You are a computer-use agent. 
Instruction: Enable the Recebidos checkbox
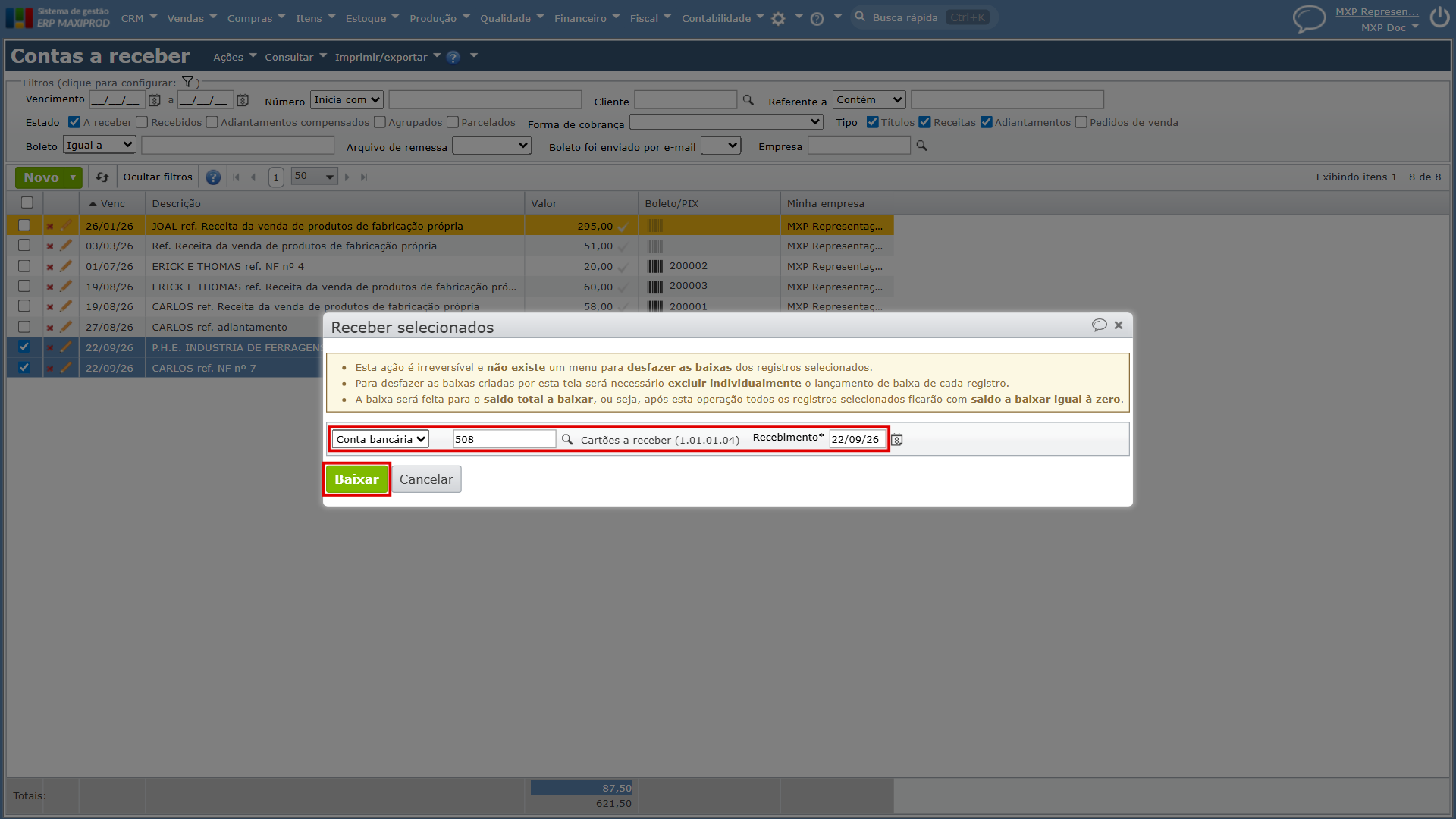pos(142,122)
